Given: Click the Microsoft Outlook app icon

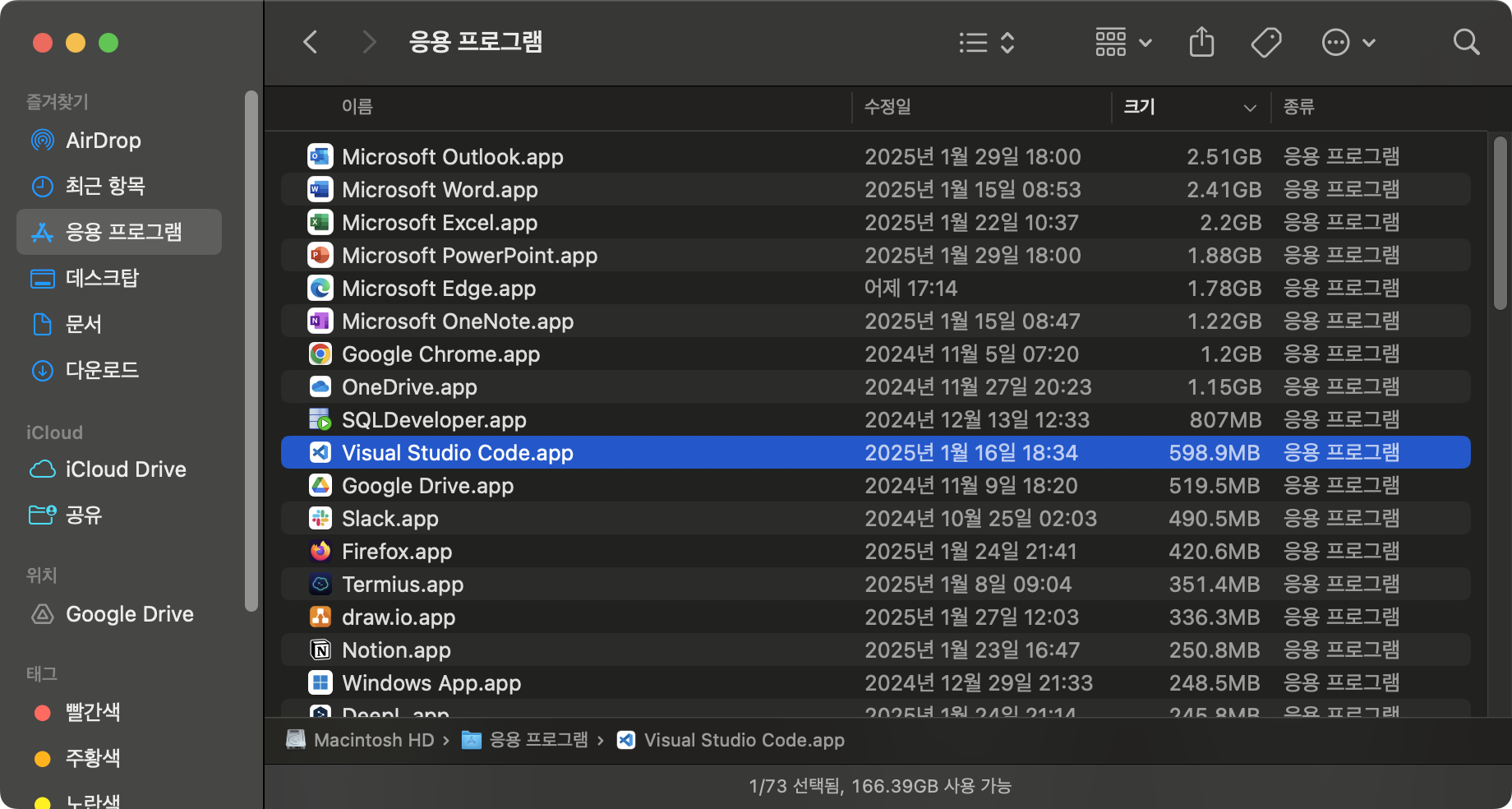Looking at the screenshot, I should pyautogui.click(x=320, y=156).
